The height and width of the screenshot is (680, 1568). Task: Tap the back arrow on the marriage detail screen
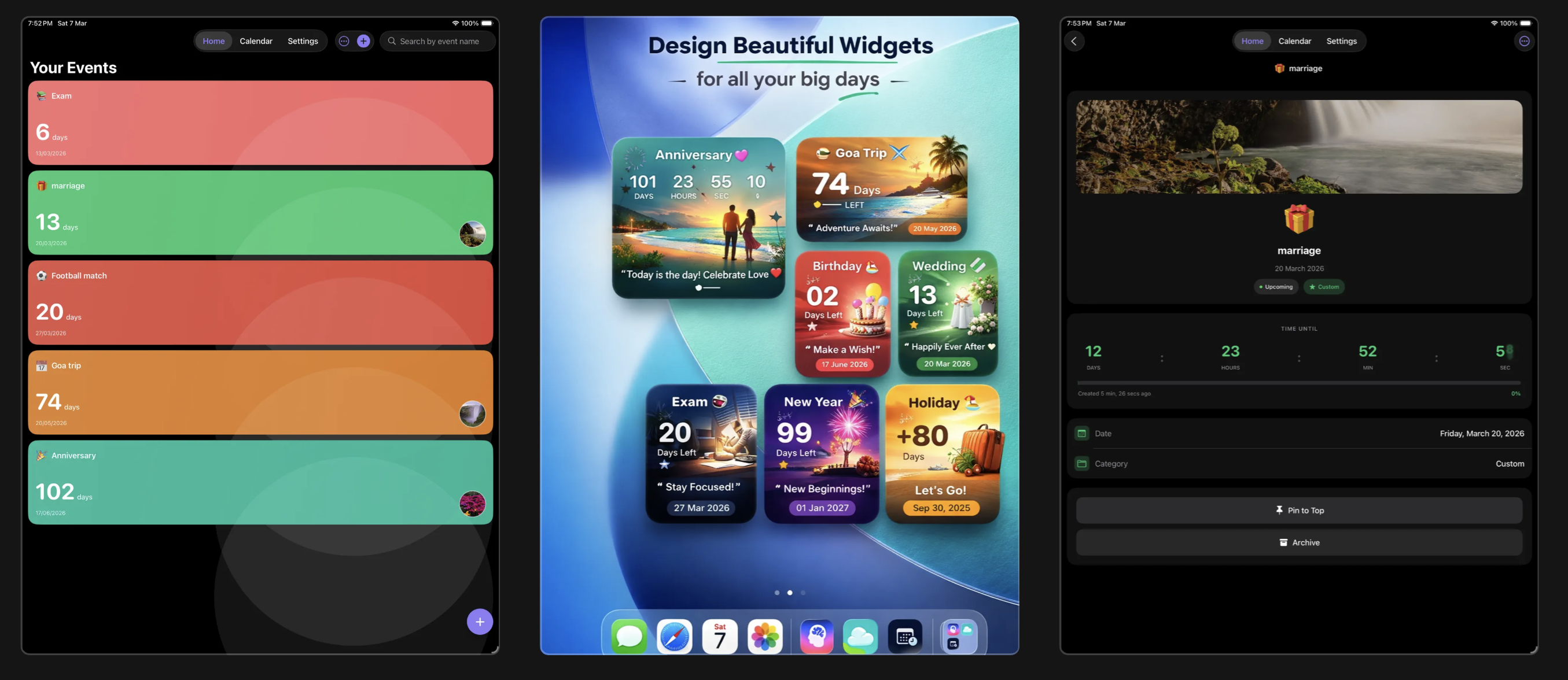(x=1074, y=42)
